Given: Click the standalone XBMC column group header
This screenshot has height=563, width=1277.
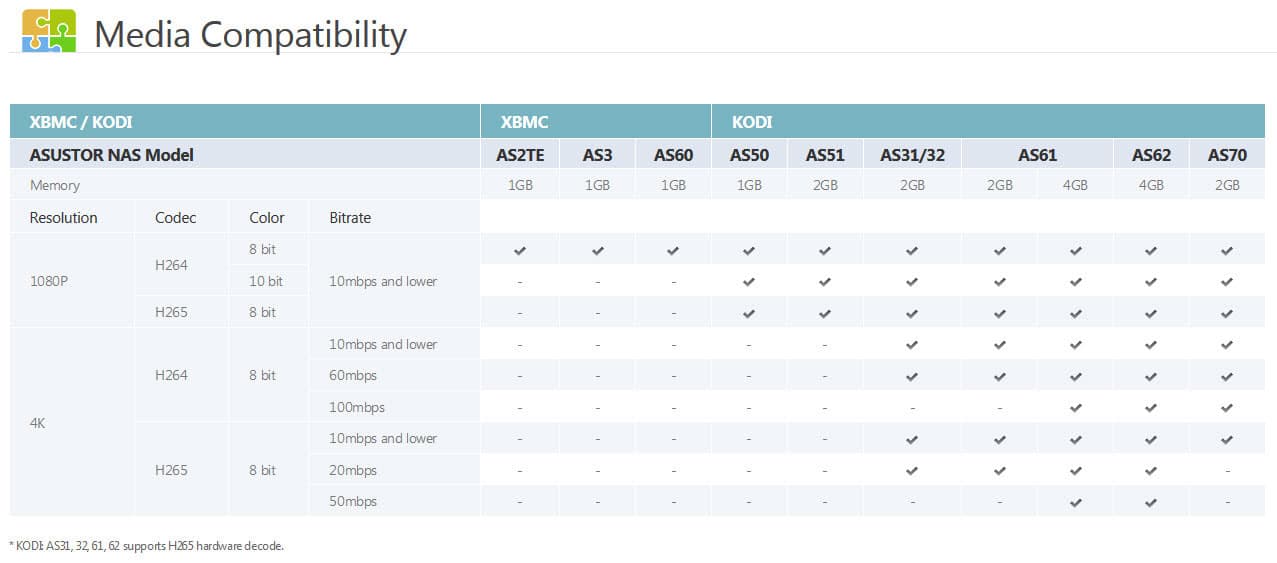Looking at the screenshot, I should tap(596, 122).
